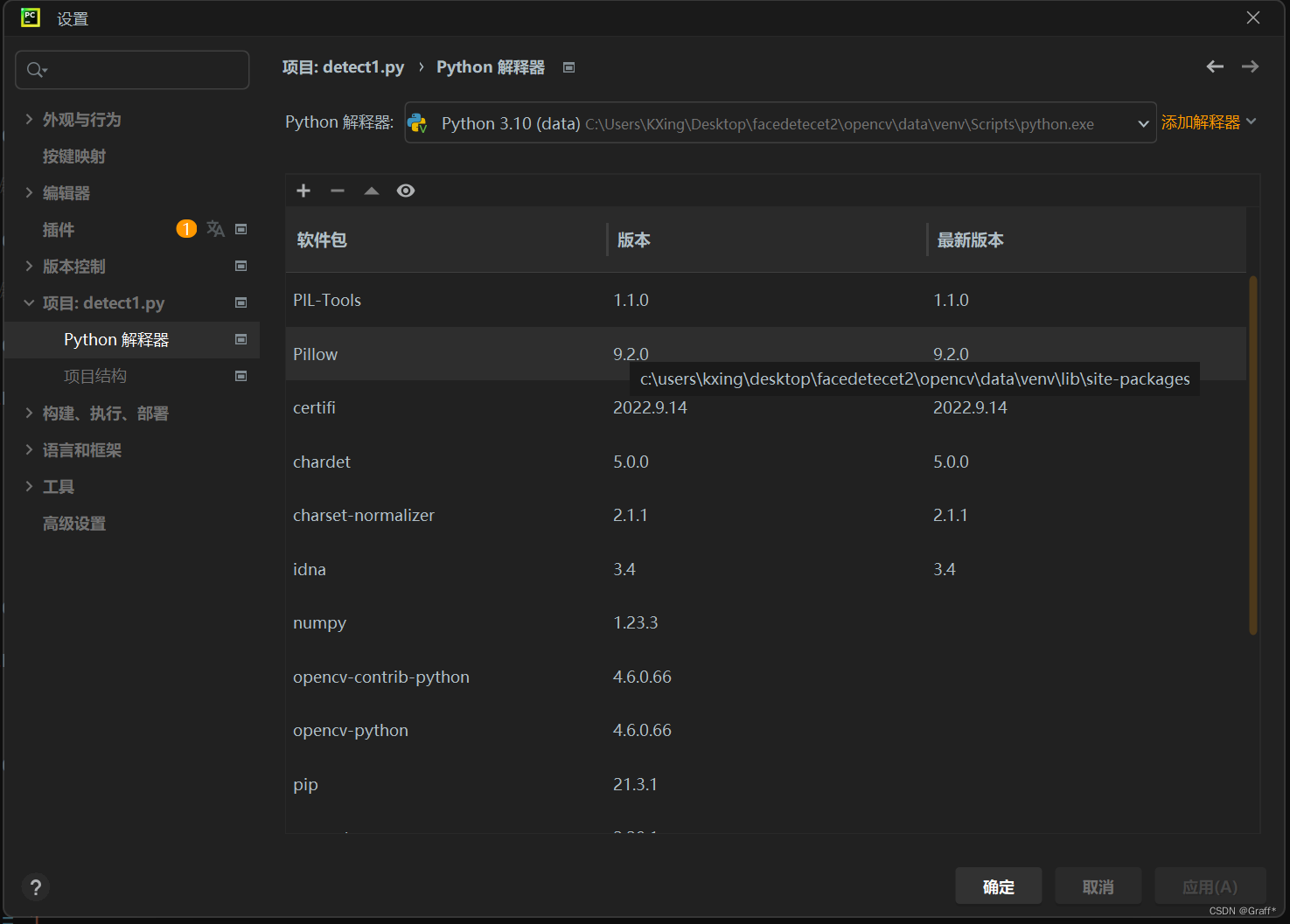Navigate back using the left arrow icon
This screenshot has width=1290, height=924.
pos(1215,66)
